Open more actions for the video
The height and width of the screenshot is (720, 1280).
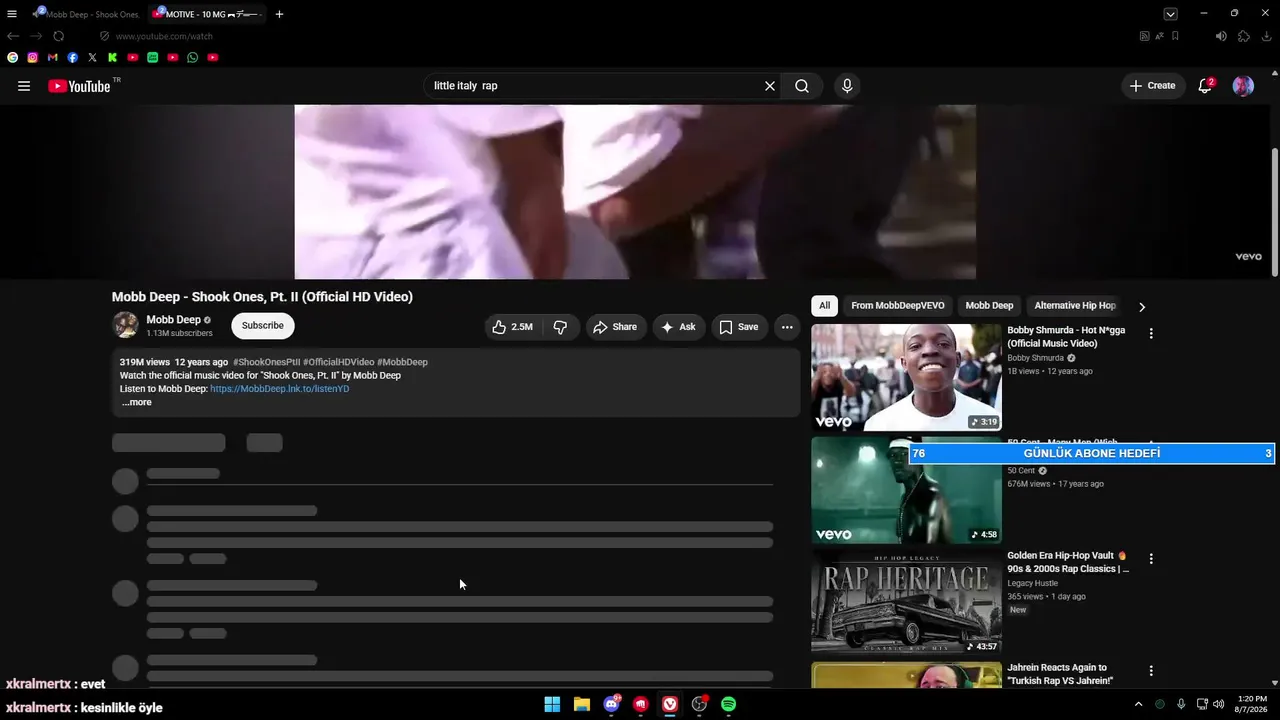pyautogui.click(x=787, y=327)
